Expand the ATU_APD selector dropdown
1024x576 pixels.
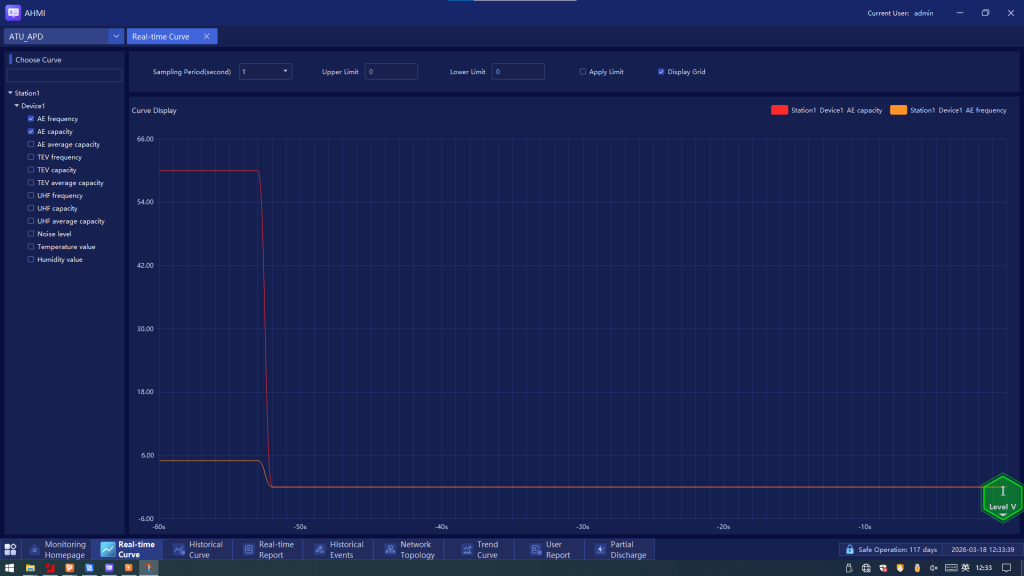pyautogui.click(x=117, y=37)
